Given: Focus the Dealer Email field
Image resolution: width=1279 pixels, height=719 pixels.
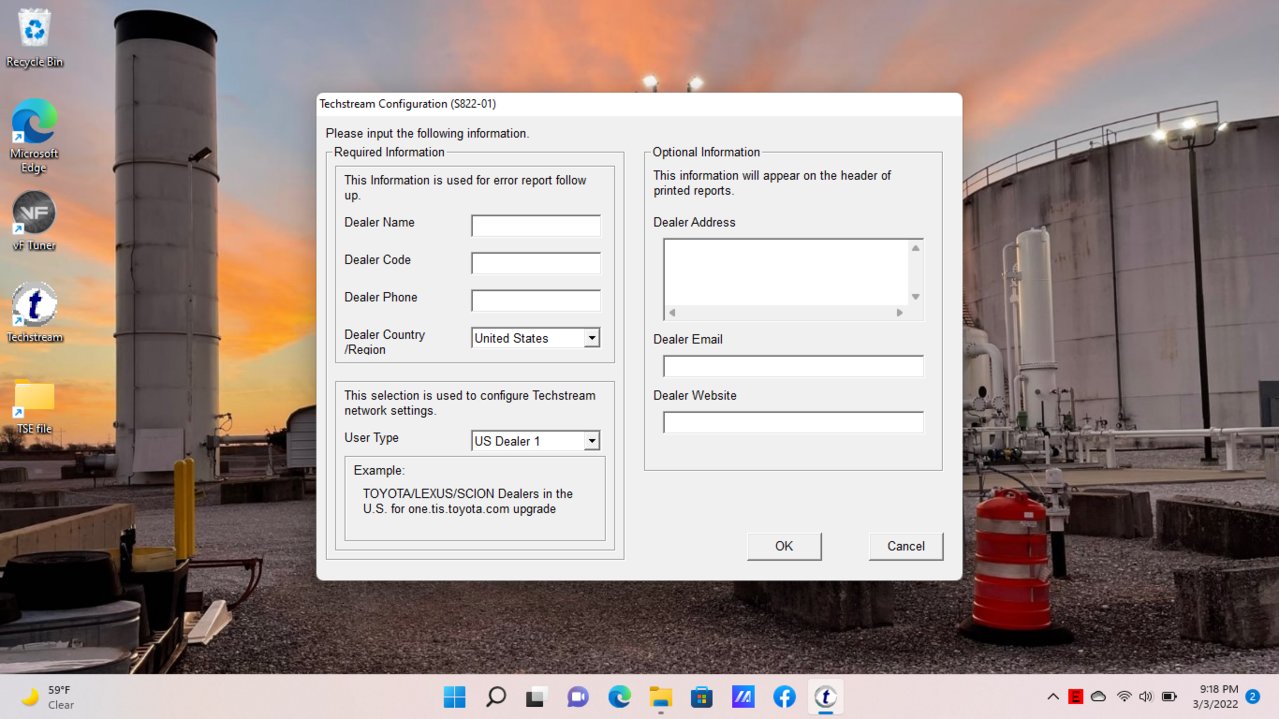Looking at the screenshot, I should click(x=793, y=366).
